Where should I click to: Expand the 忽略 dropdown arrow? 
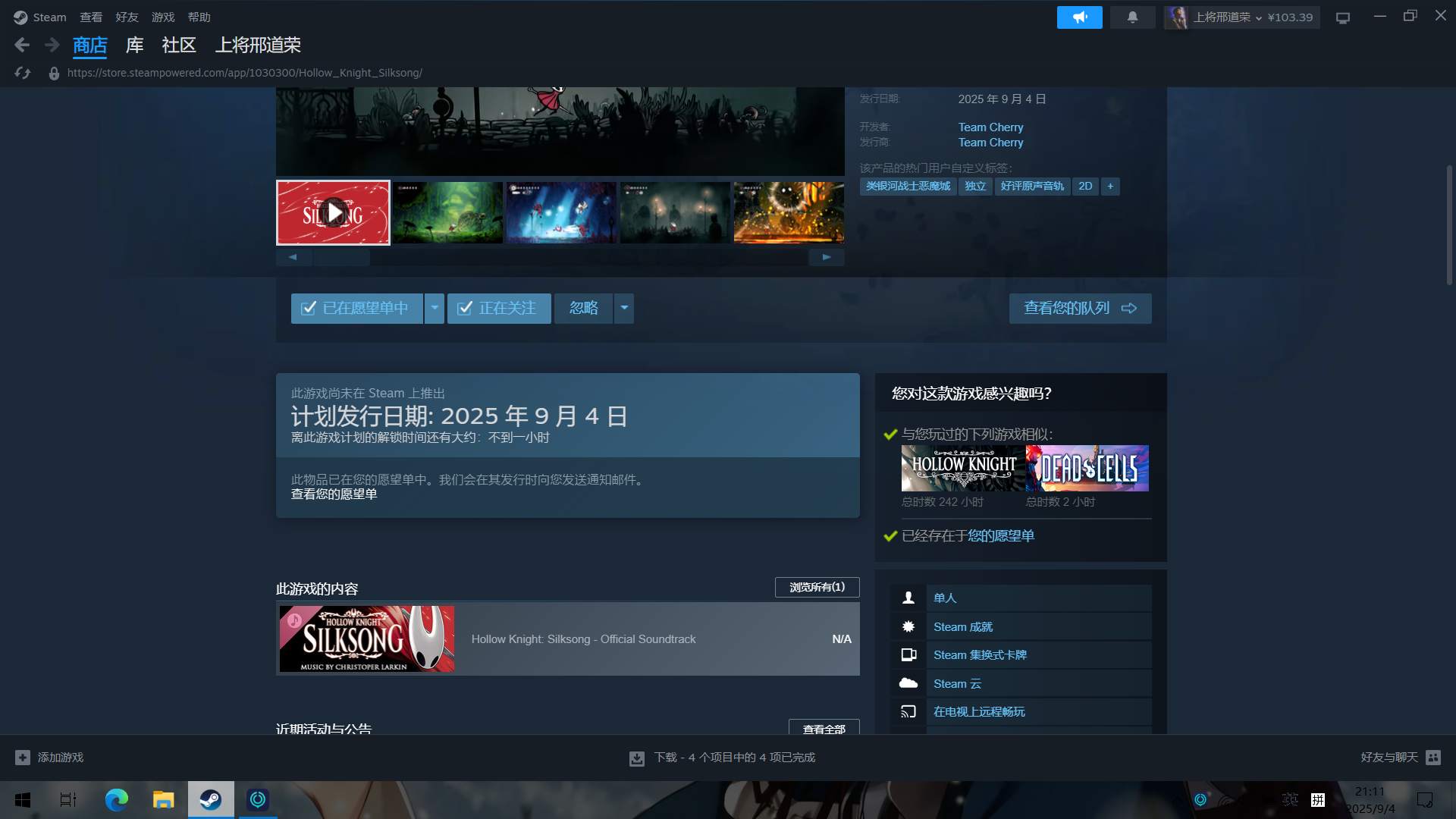(624, 309)
